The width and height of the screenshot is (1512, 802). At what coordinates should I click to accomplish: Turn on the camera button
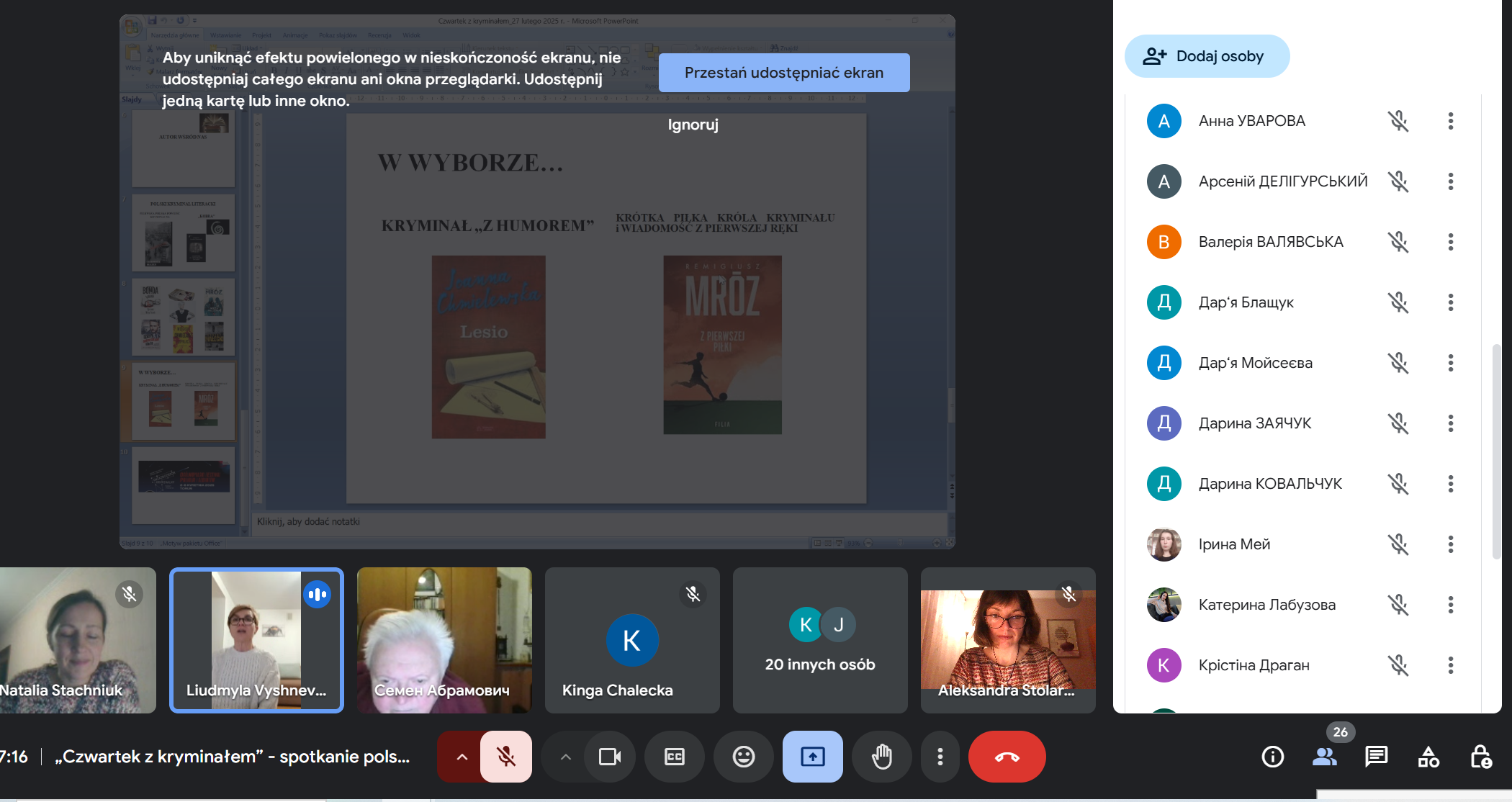610,757
